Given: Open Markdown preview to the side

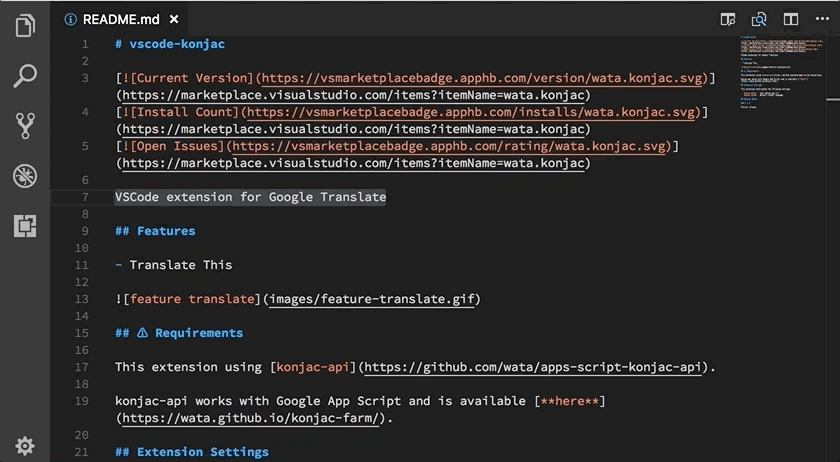Looking at the screenshot, I should (728, 20).
